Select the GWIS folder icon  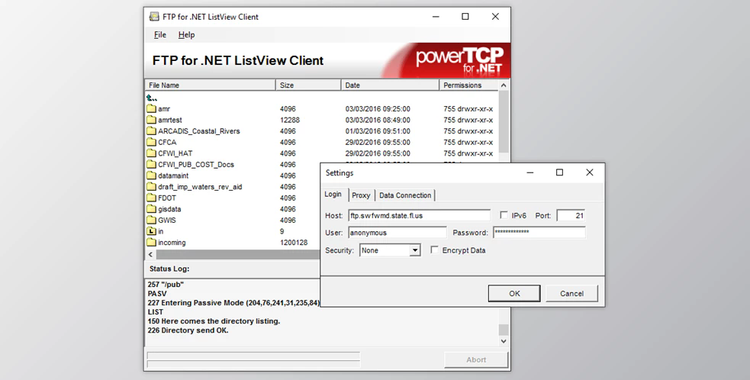tap(151, 220)
